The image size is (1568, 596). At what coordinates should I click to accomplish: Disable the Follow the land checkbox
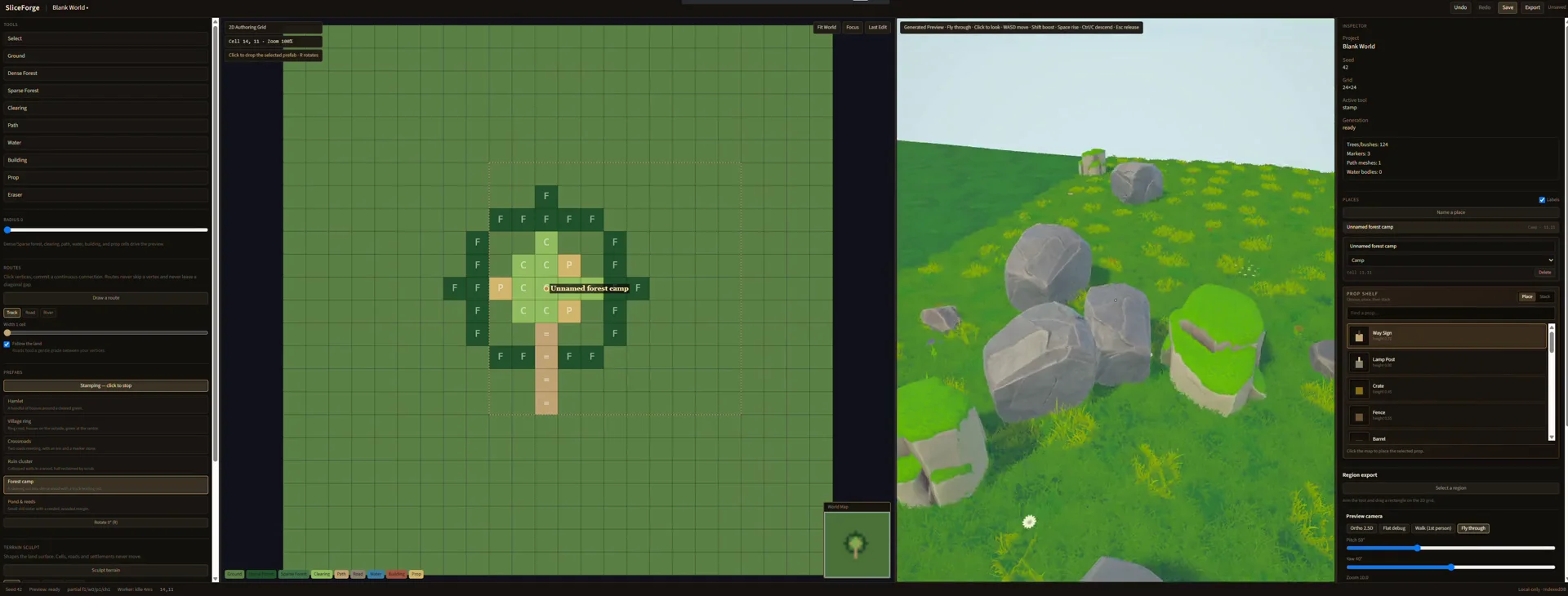(7, 344)
